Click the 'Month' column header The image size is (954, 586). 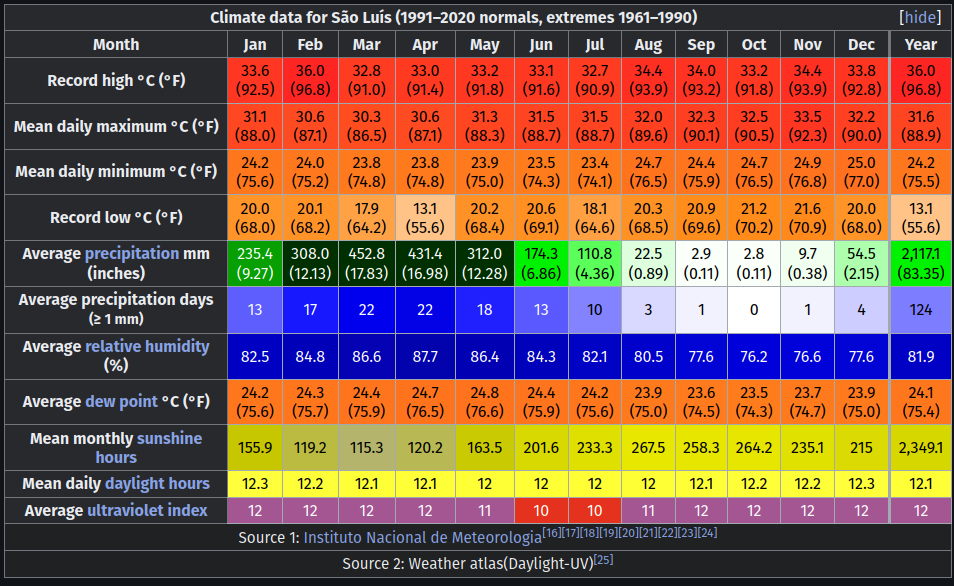[x=116, y=44]
